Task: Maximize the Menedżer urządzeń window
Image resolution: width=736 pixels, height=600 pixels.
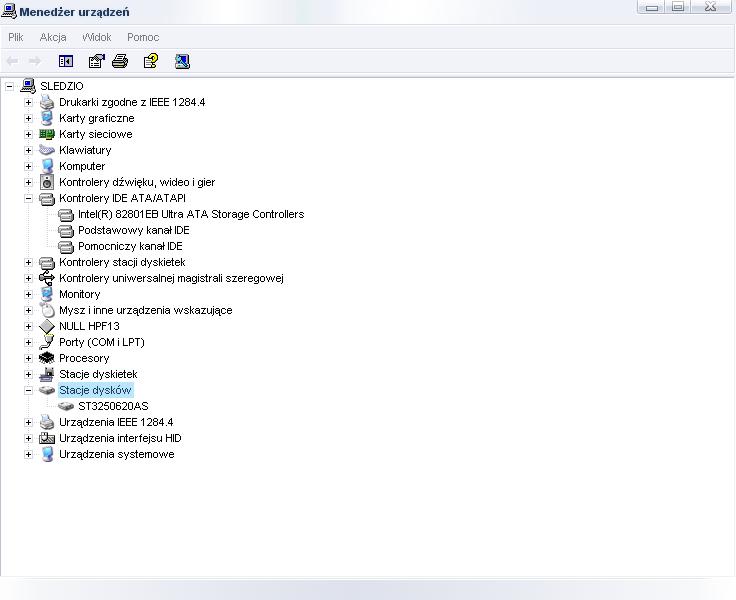Action: [x=678, y=7]
